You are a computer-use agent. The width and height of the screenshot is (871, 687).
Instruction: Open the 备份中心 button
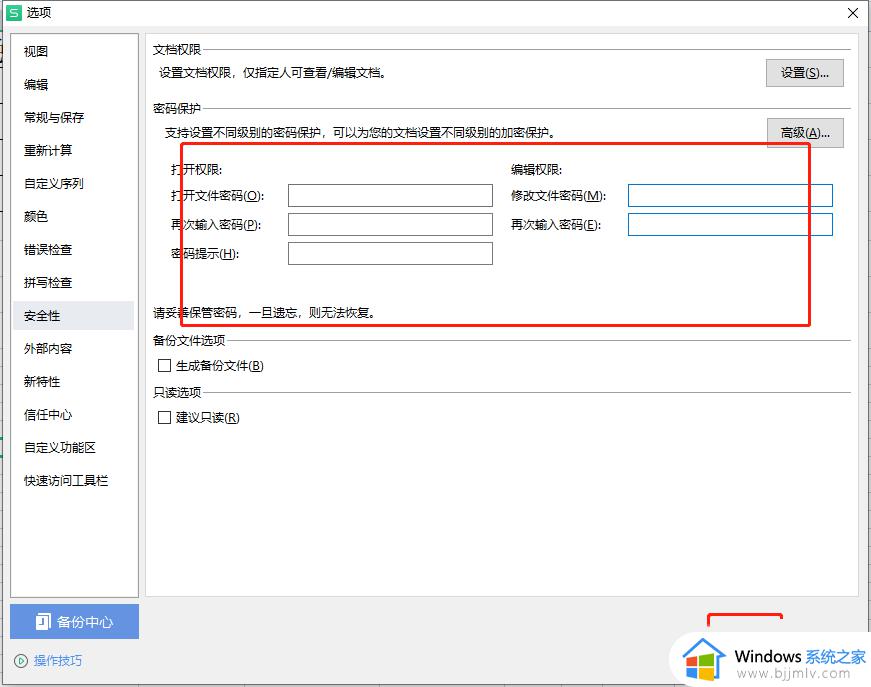(x=74, y=621)
